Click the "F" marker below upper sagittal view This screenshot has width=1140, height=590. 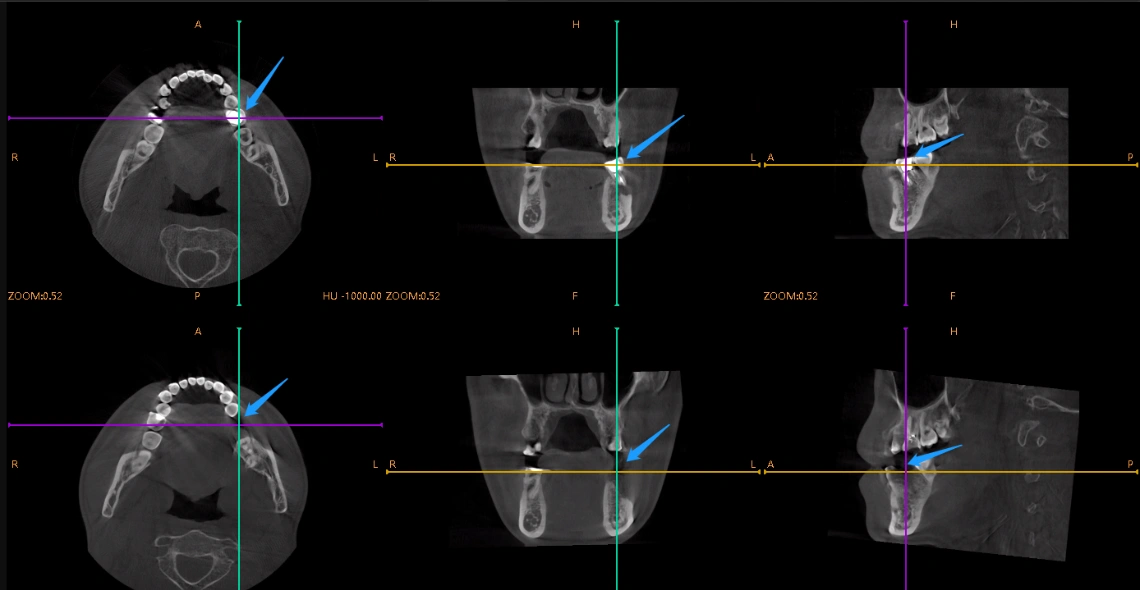[x=953, y=296]
